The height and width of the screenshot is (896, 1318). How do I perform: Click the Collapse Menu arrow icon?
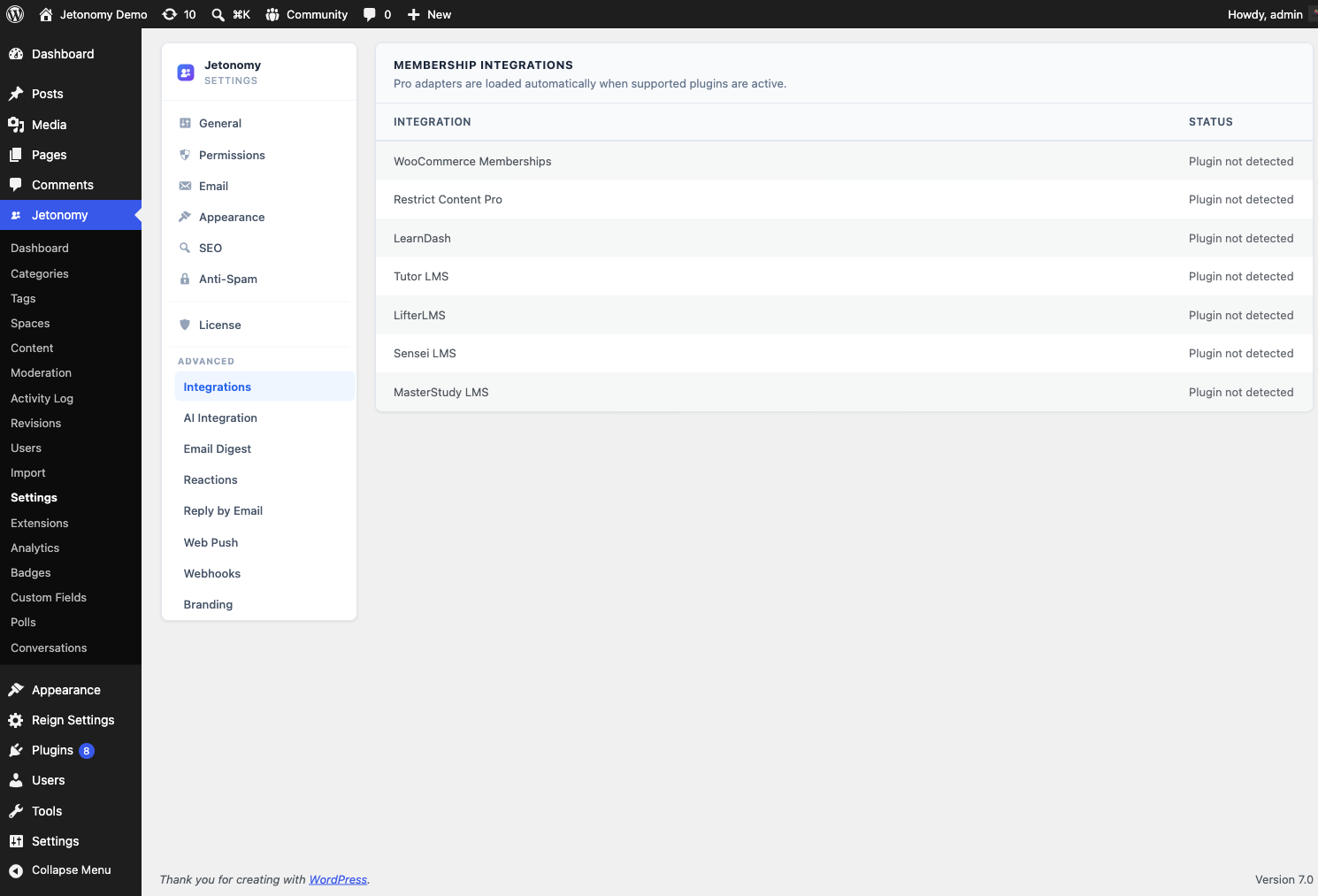click(x=16, y=870)
